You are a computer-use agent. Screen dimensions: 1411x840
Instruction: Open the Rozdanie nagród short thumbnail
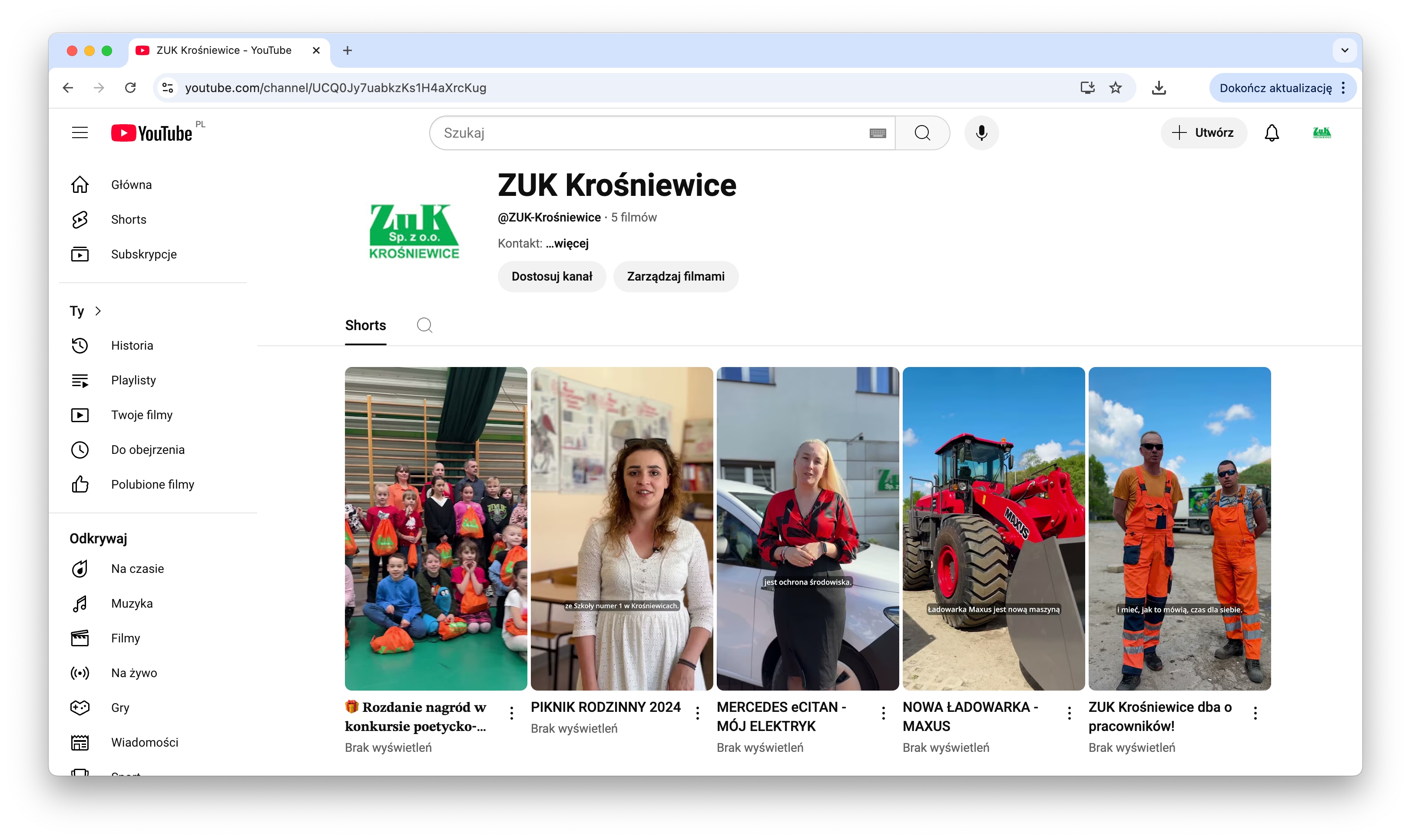(436, 528)
